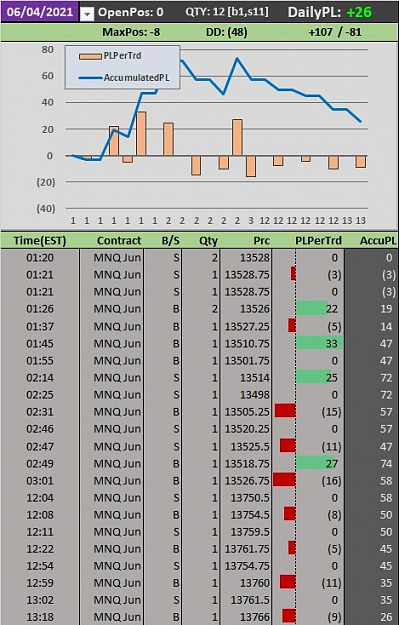Select the 06/04/2021 date cell
The width and height of the screenshot is (399, 625).
(x=39, y=12)
